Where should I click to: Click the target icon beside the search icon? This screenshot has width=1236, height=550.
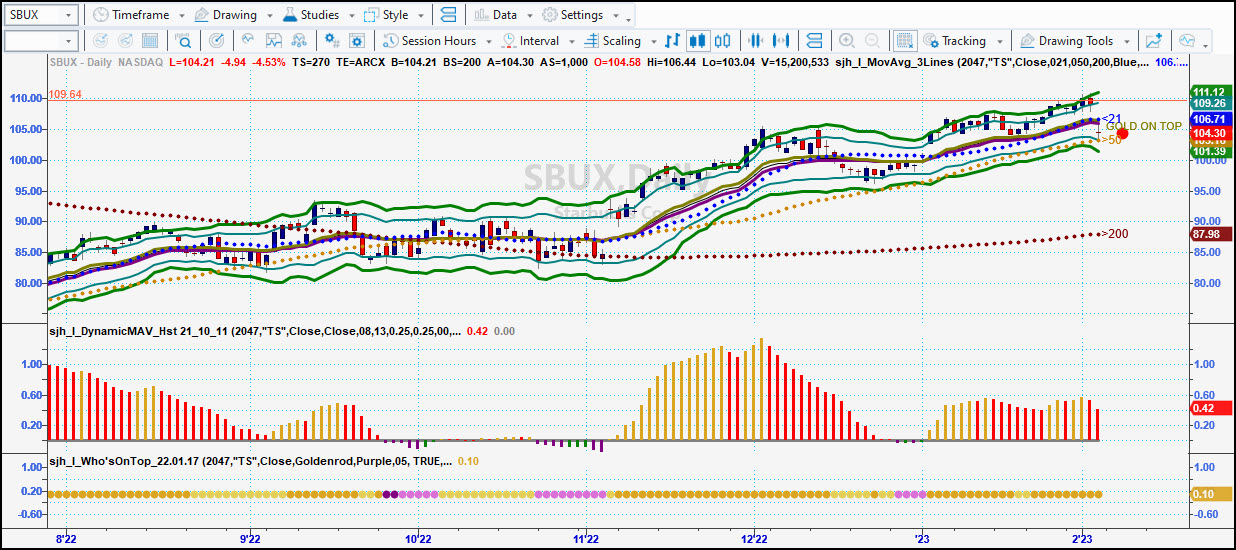[x=216, y=41]
